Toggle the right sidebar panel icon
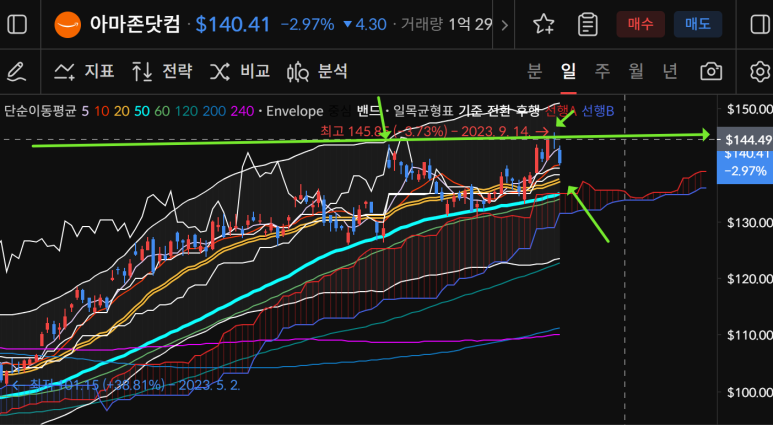 tap(760, 24)
